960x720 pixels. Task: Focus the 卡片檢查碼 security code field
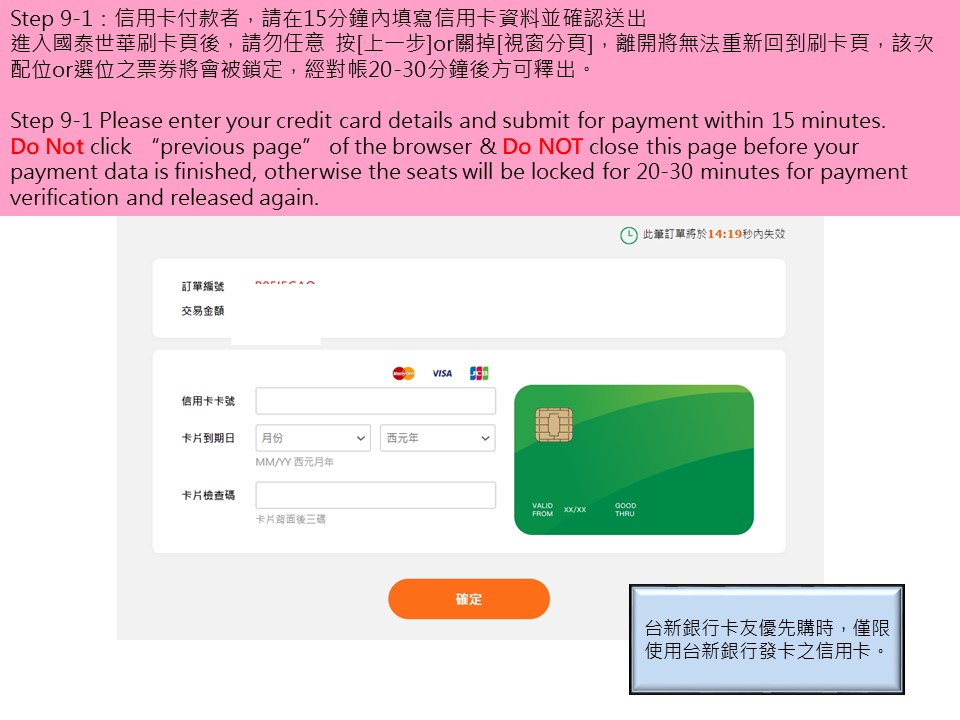tap(375, 495)
